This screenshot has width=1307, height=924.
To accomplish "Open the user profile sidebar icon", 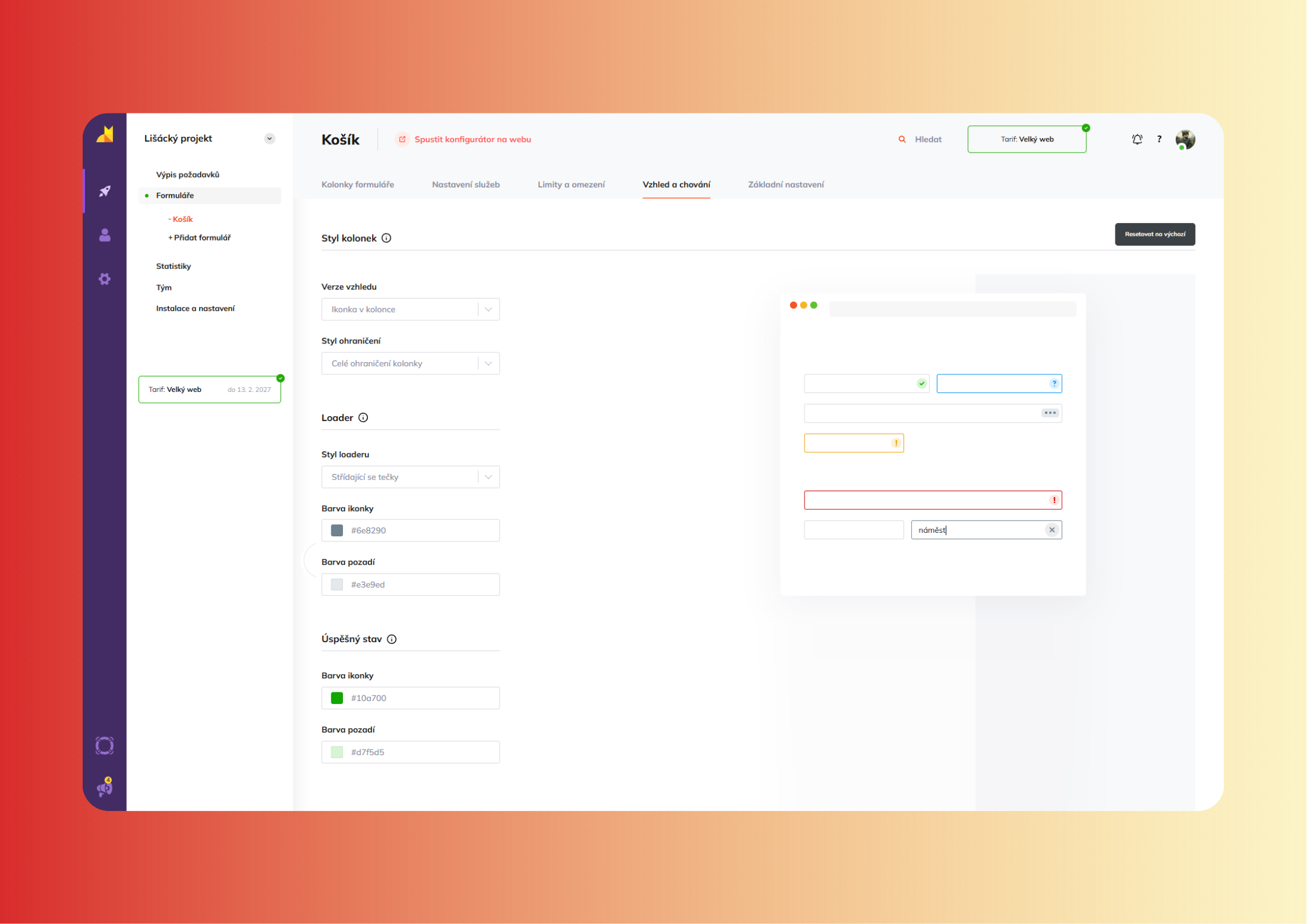I will coord(105,235).
